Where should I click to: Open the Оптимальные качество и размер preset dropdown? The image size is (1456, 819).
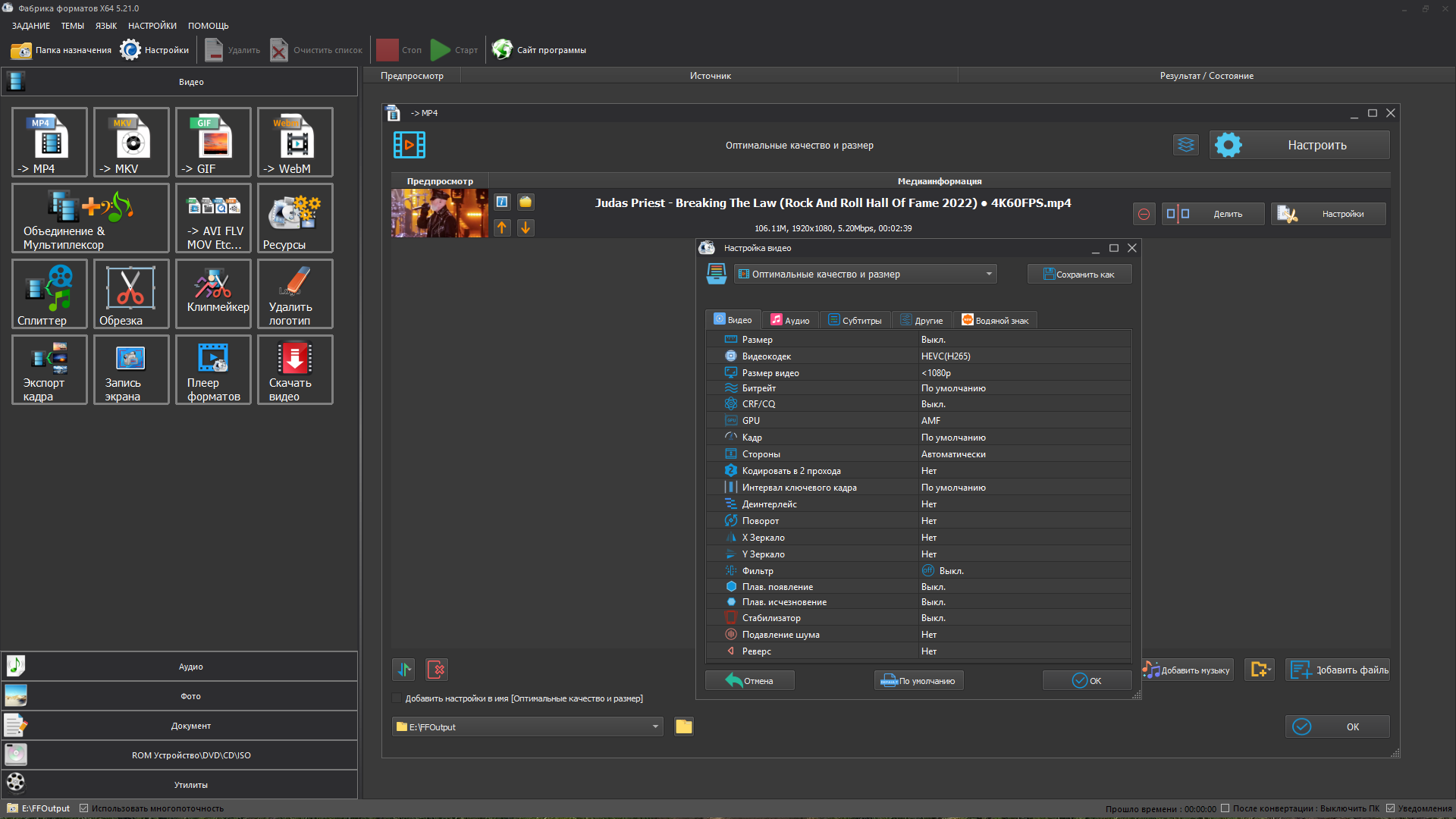[865, 275]
